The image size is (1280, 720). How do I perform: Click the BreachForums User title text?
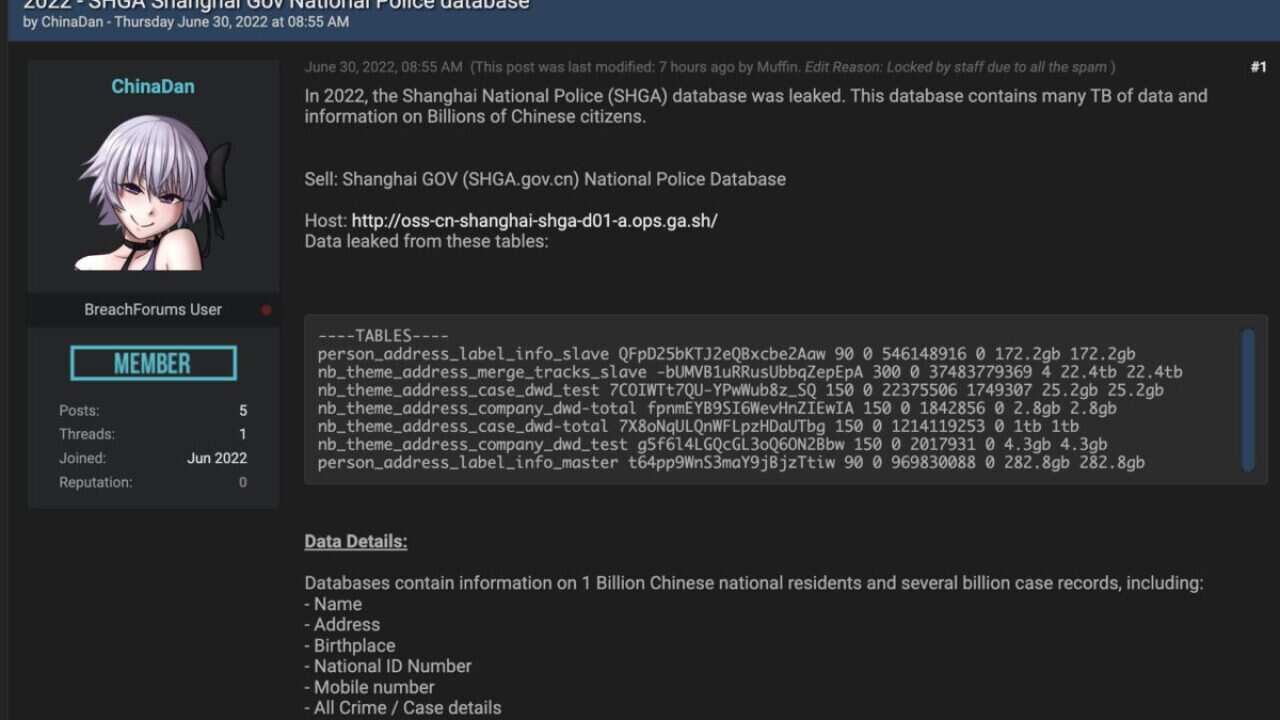click(x=153, y=310)
